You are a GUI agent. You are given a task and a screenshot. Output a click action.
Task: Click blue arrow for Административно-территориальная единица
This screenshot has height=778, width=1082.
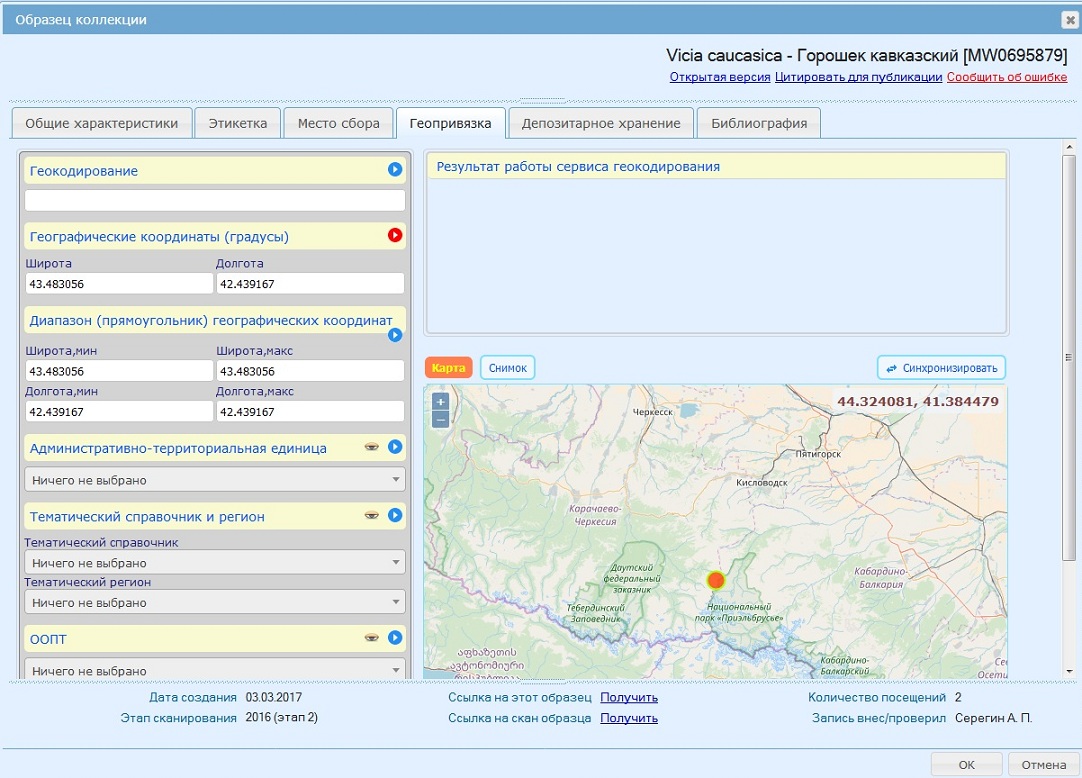pos(395,448)
